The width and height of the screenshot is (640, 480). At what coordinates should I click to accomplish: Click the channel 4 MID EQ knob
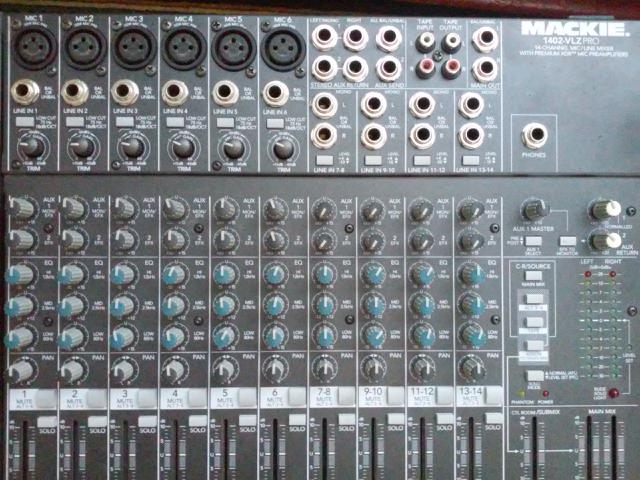173,305
